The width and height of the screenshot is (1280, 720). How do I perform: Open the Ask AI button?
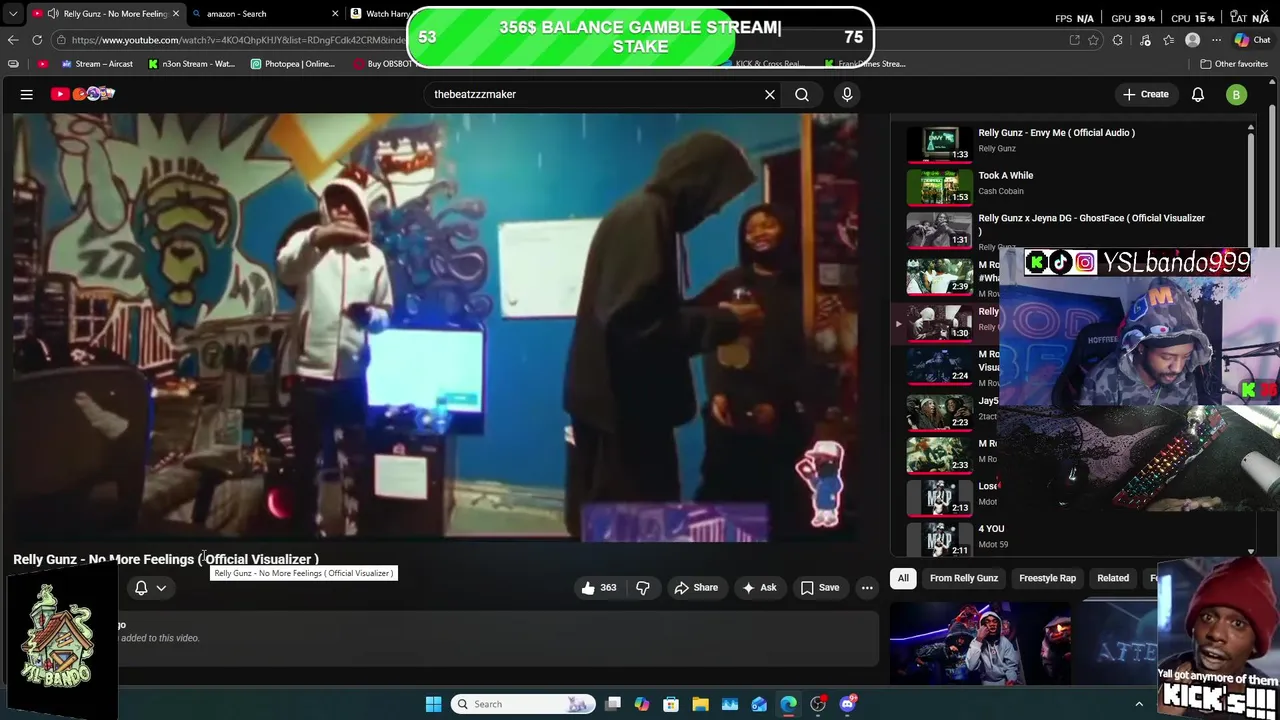click(759, 587)
